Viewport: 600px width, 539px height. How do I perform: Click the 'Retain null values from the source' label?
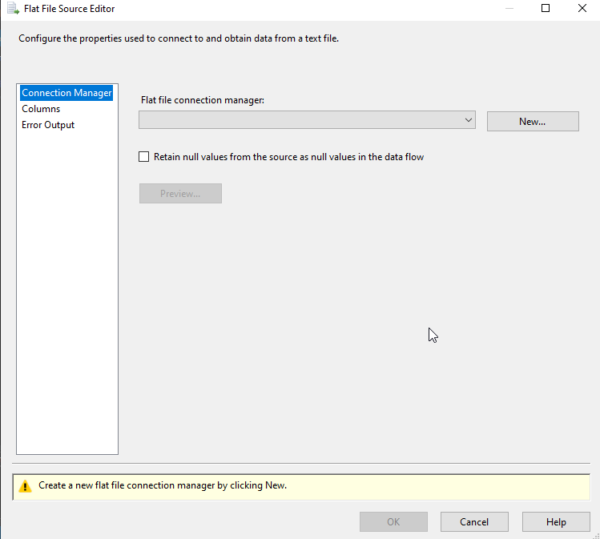288,157
